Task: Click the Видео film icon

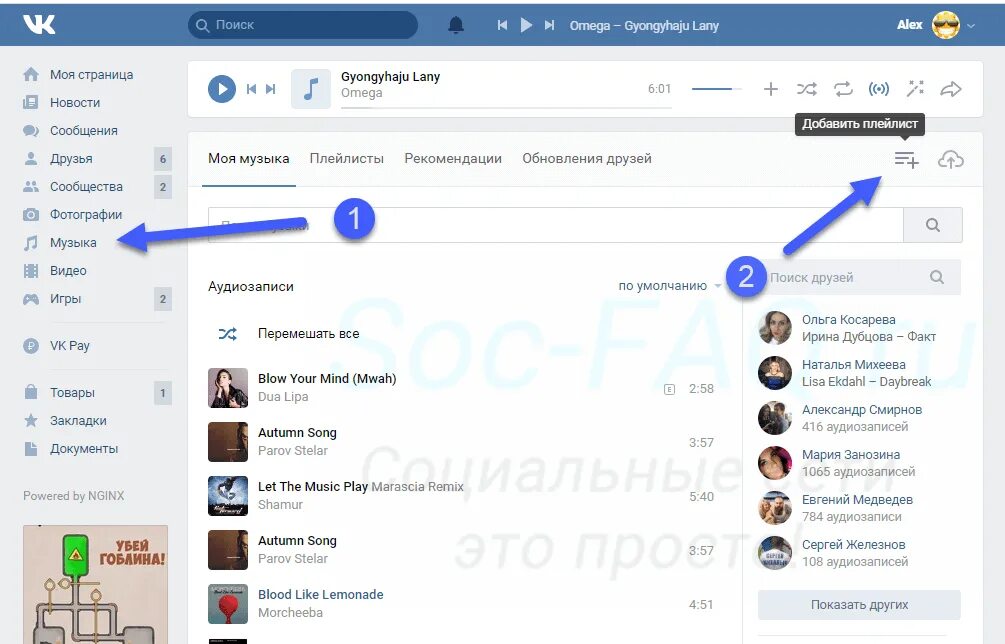Action: pos(31,271)
